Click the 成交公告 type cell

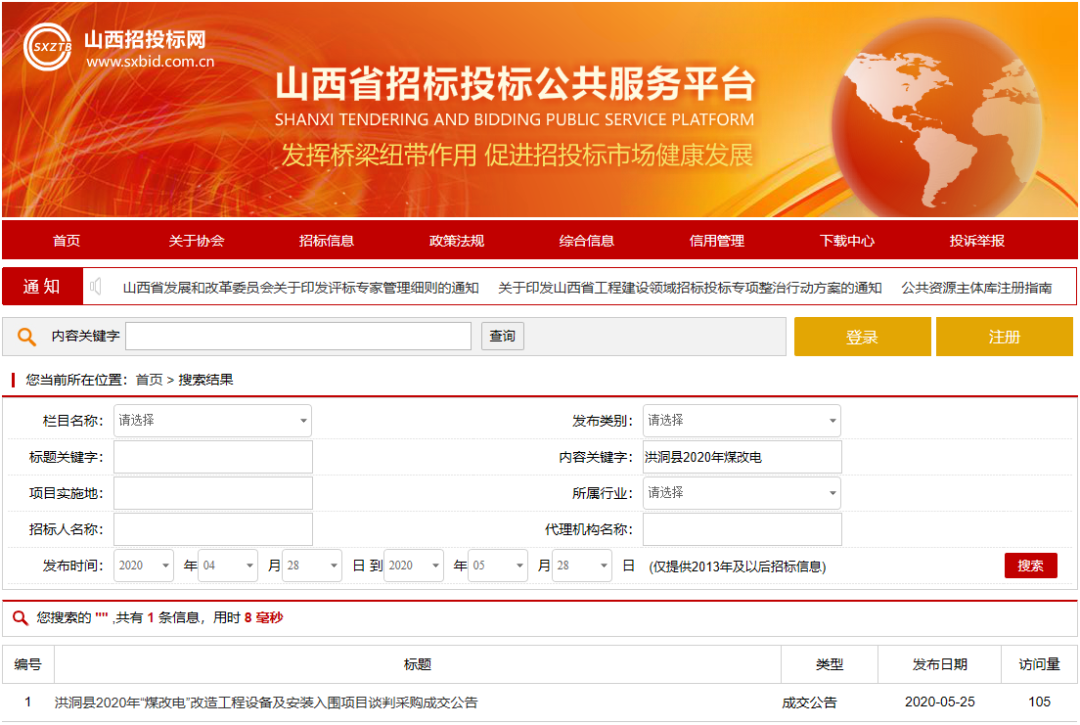[809, 702]
